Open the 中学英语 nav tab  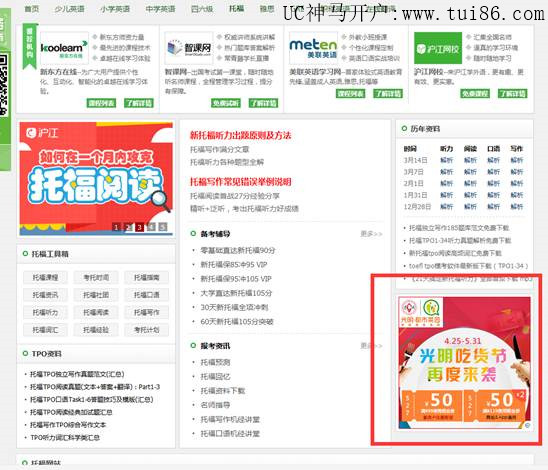tap(160, 9)
